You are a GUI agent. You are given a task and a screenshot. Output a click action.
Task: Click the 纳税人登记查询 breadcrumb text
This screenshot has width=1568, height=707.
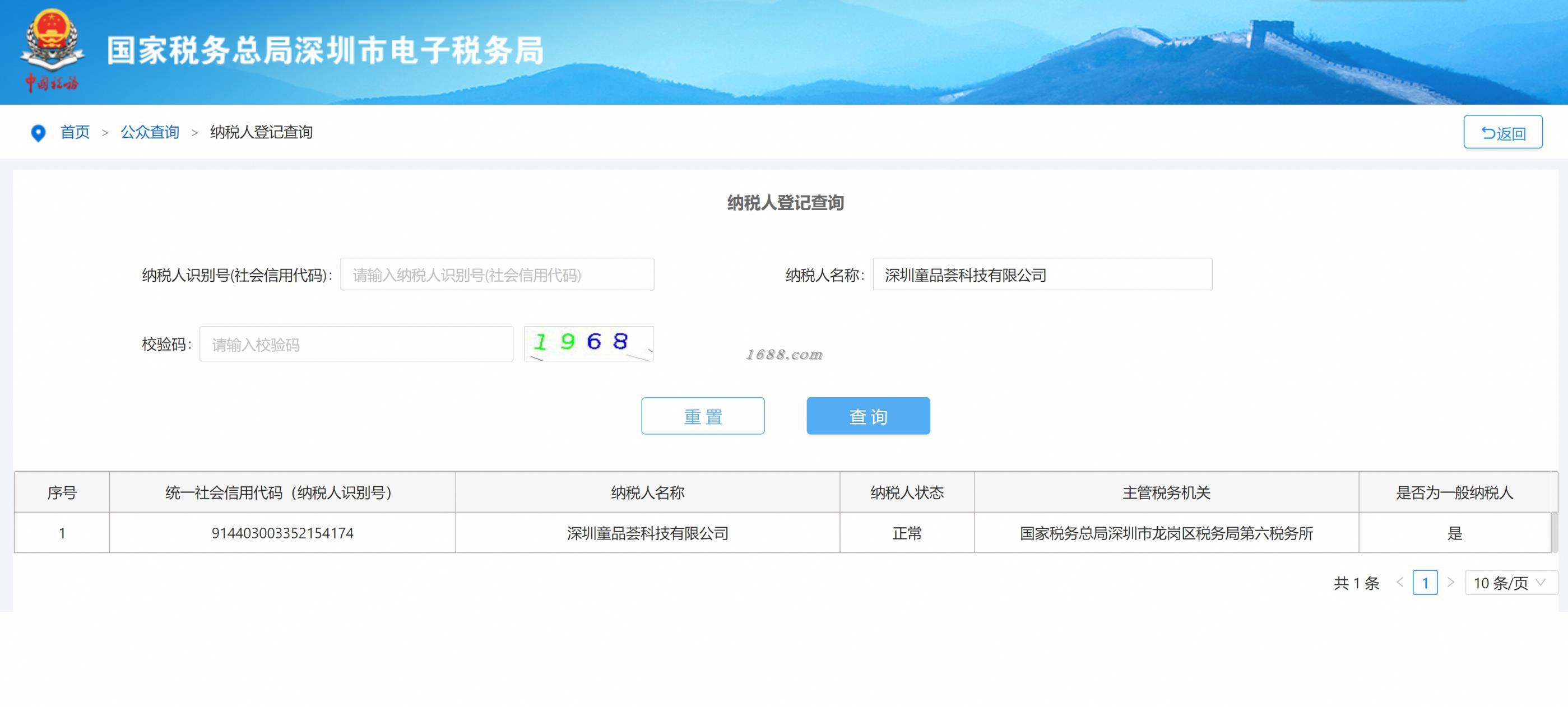tap(261, 132)
